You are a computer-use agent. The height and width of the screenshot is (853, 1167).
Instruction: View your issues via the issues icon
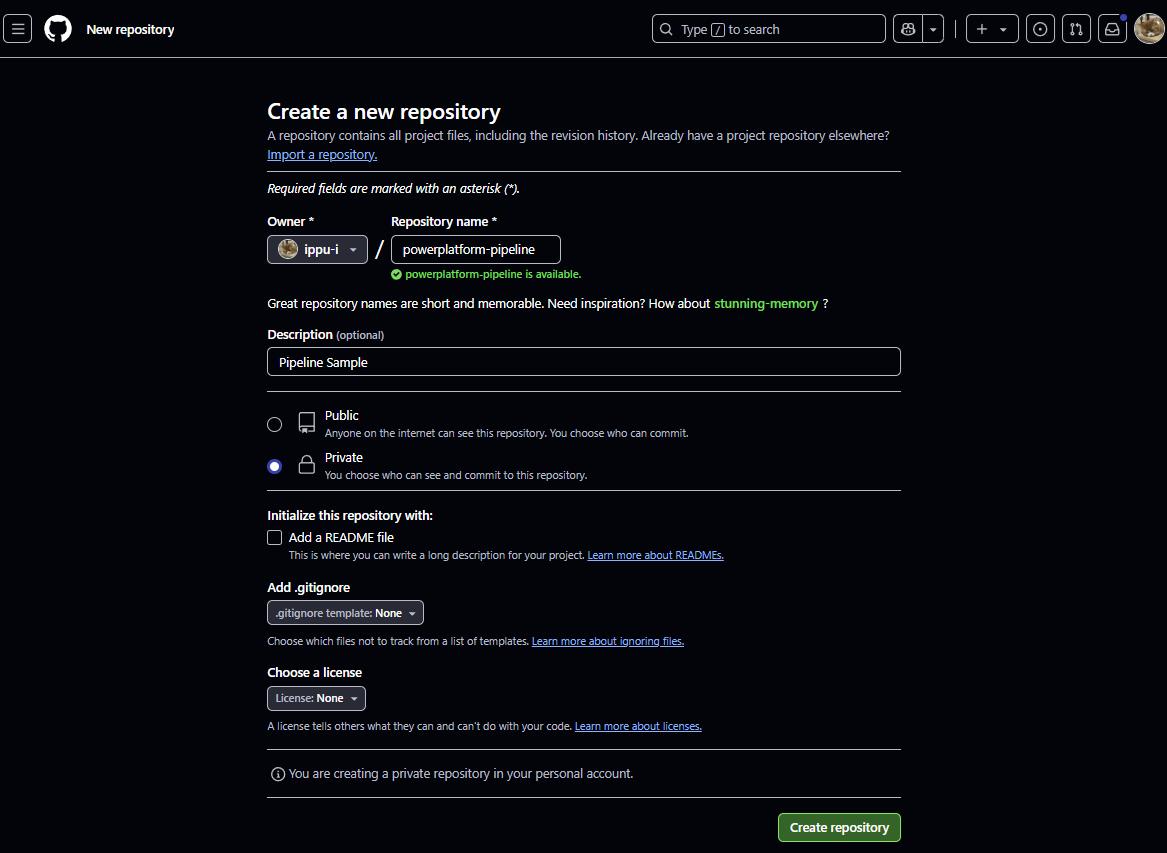click(1040, 28)
